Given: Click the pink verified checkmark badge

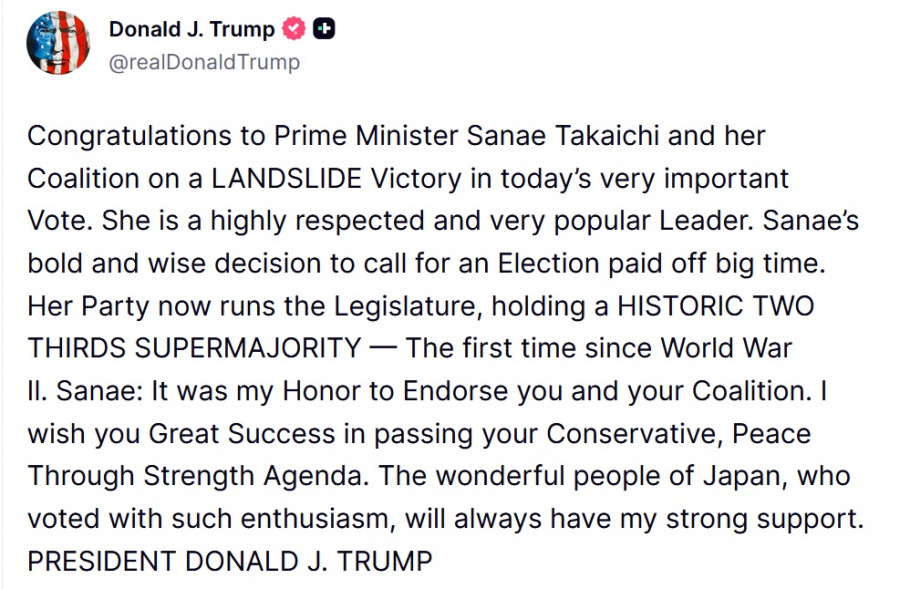Looking at the screenshot, I should click(293, 30).
